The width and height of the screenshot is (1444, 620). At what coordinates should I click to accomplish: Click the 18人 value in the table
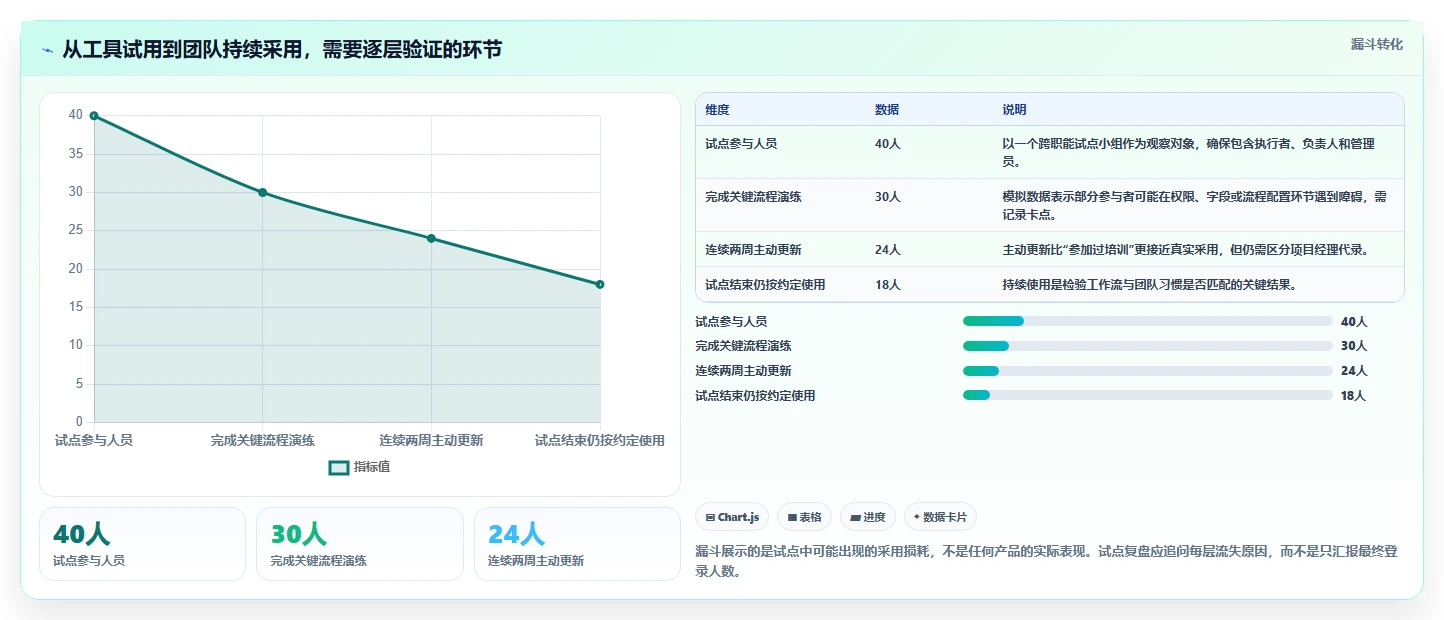(x=888, y=285)
